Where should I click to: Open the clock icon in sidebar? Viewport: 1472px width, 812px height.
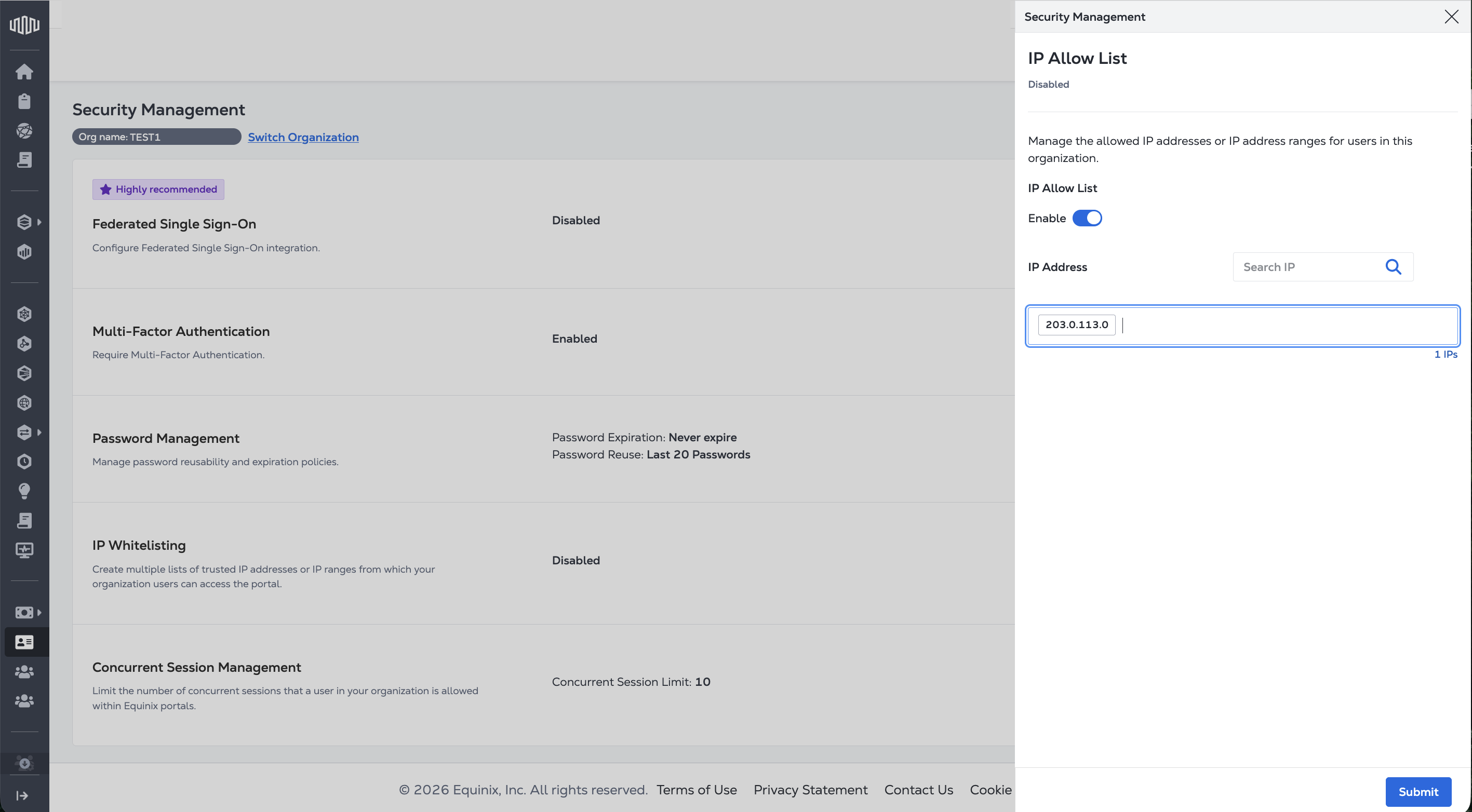24,462
